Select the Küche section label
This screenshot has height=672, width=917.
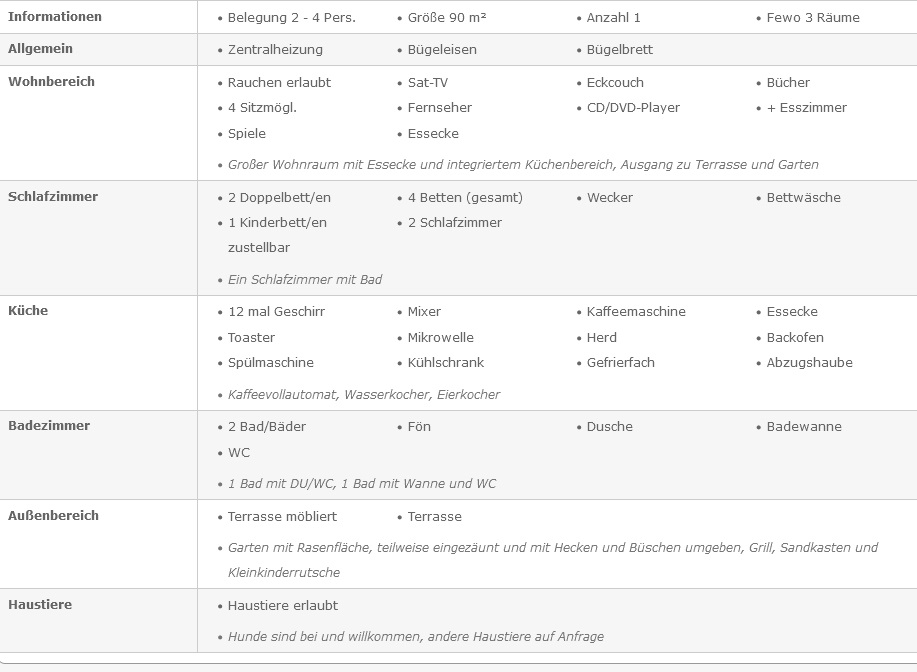click(28, 311)
